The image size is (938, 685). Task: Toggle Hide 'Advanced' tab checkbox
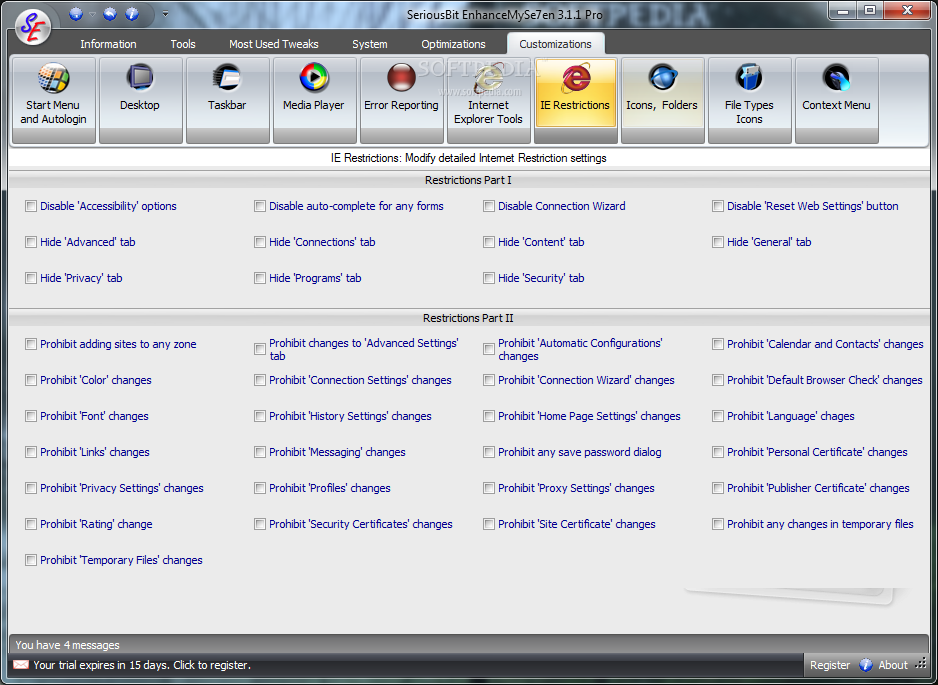coord(31,242)
